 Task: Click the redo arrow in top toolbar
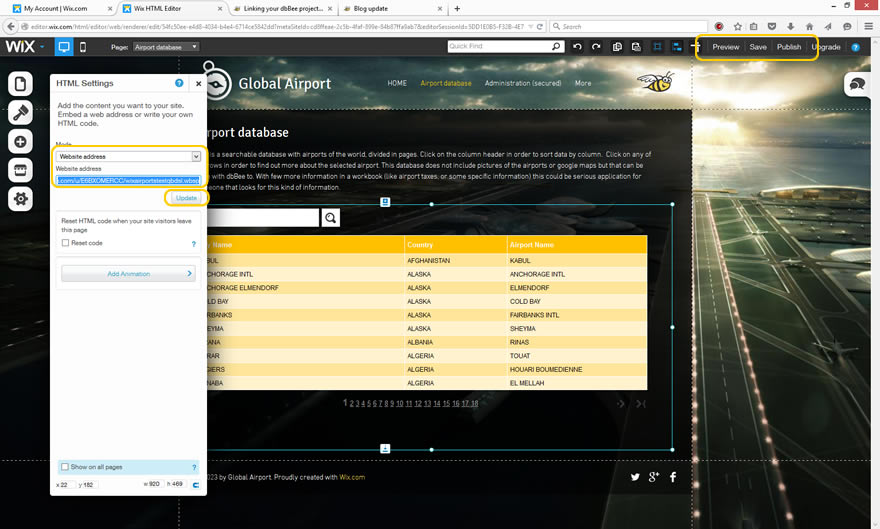point(596,47)
